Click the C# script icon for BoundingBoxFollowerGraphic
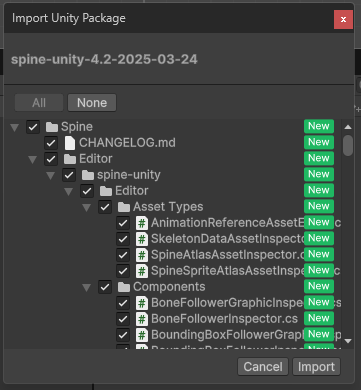Viewport: 361px width, 390px height. [x=142, y=335]
